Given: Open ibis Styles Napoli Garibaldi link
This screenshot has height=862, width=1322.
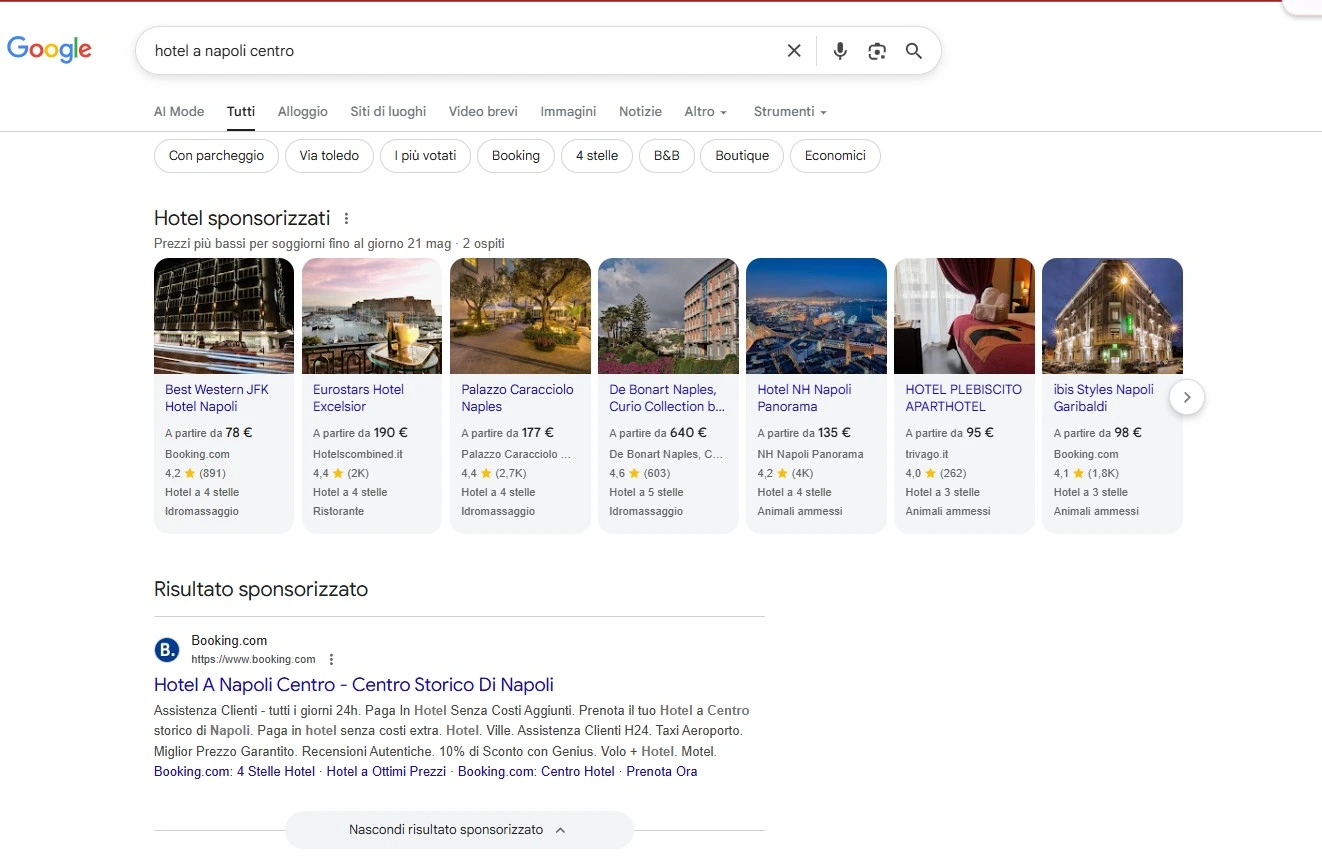Looking at the screenshot, I should click(1103, 398).
